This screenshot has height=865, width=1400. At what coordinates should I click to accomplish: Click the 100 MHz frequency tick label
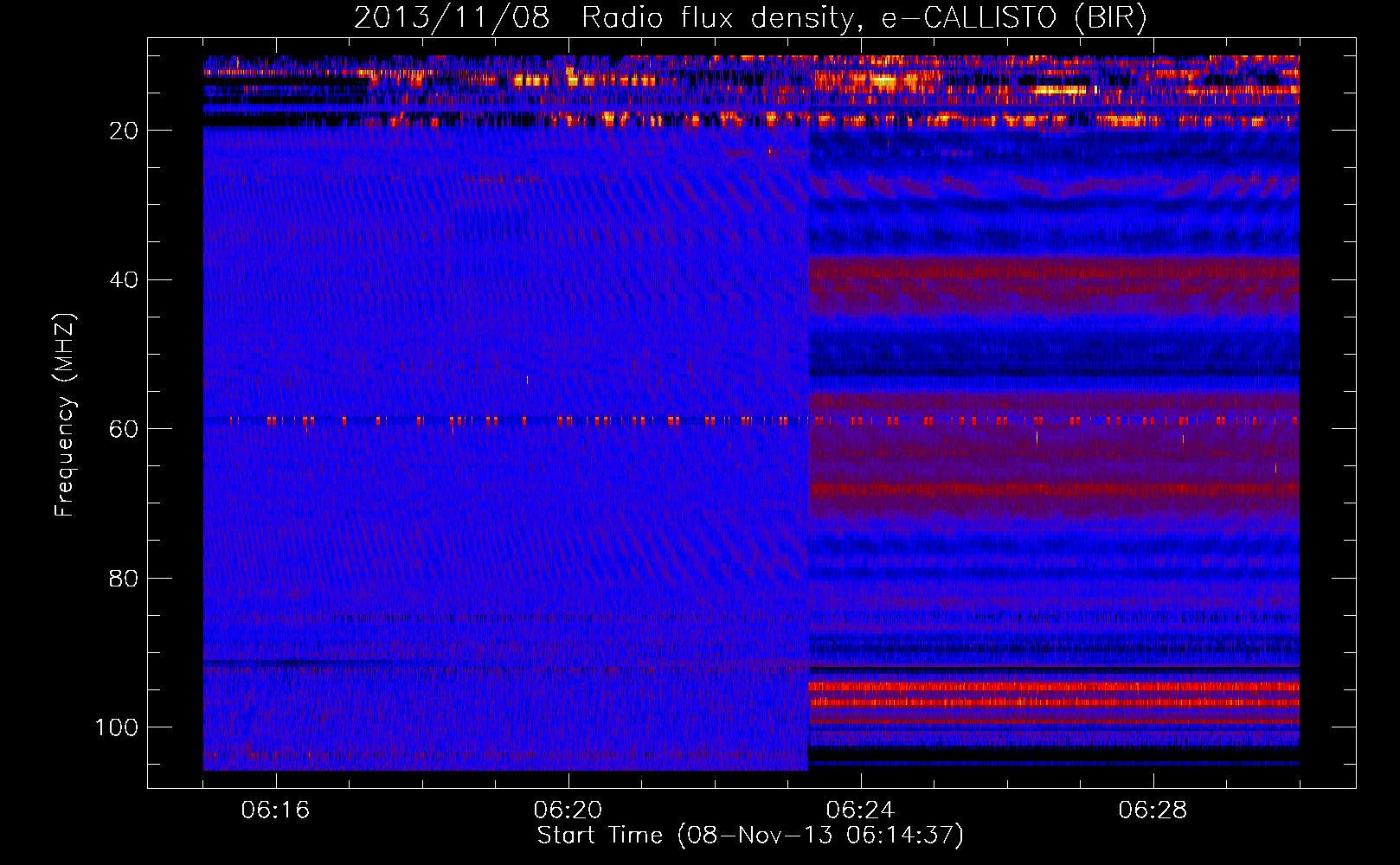point(117,727)
